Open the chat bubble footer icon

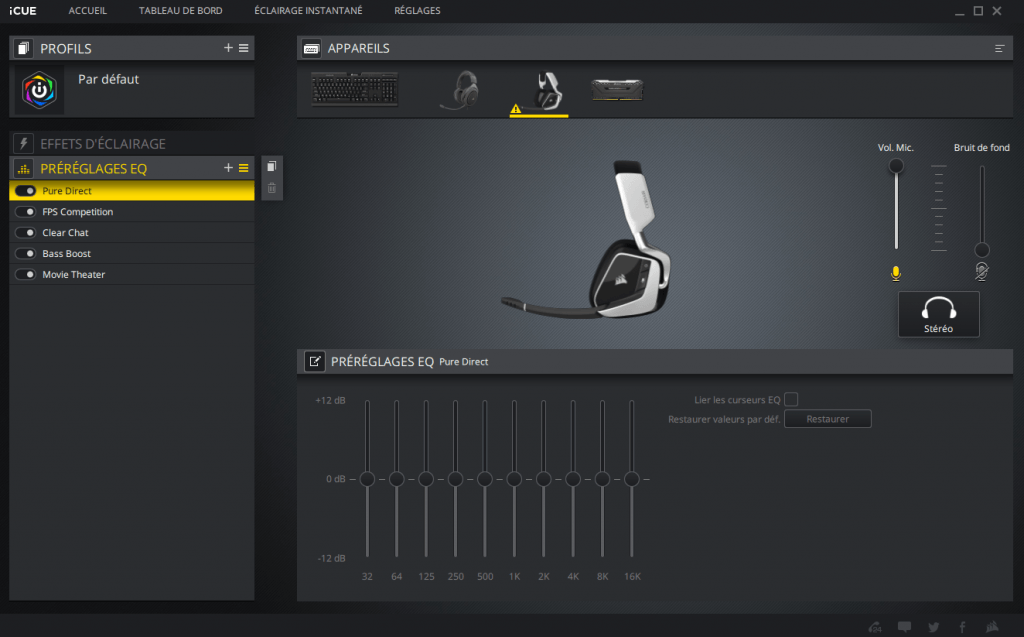(904, 627)
